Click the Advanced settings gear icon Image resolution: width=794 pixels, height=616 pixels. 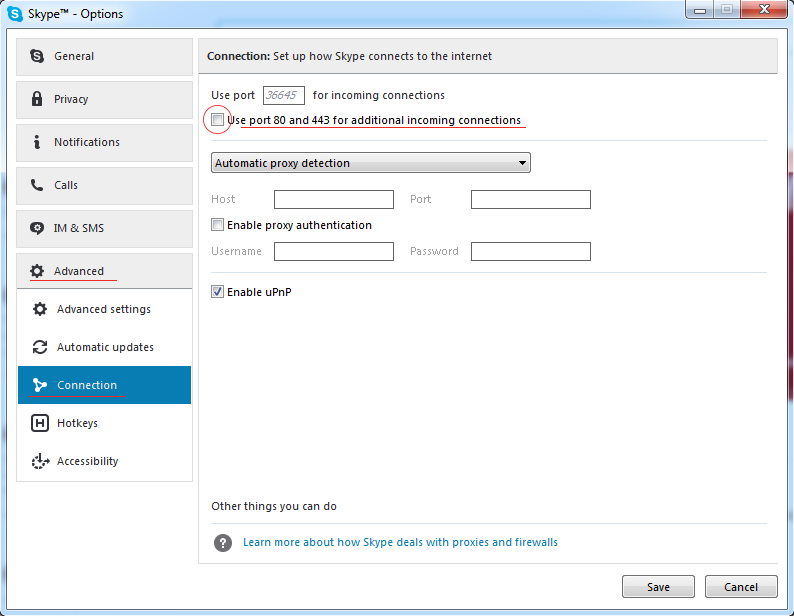pyautogui.click(x=40, y=309)
